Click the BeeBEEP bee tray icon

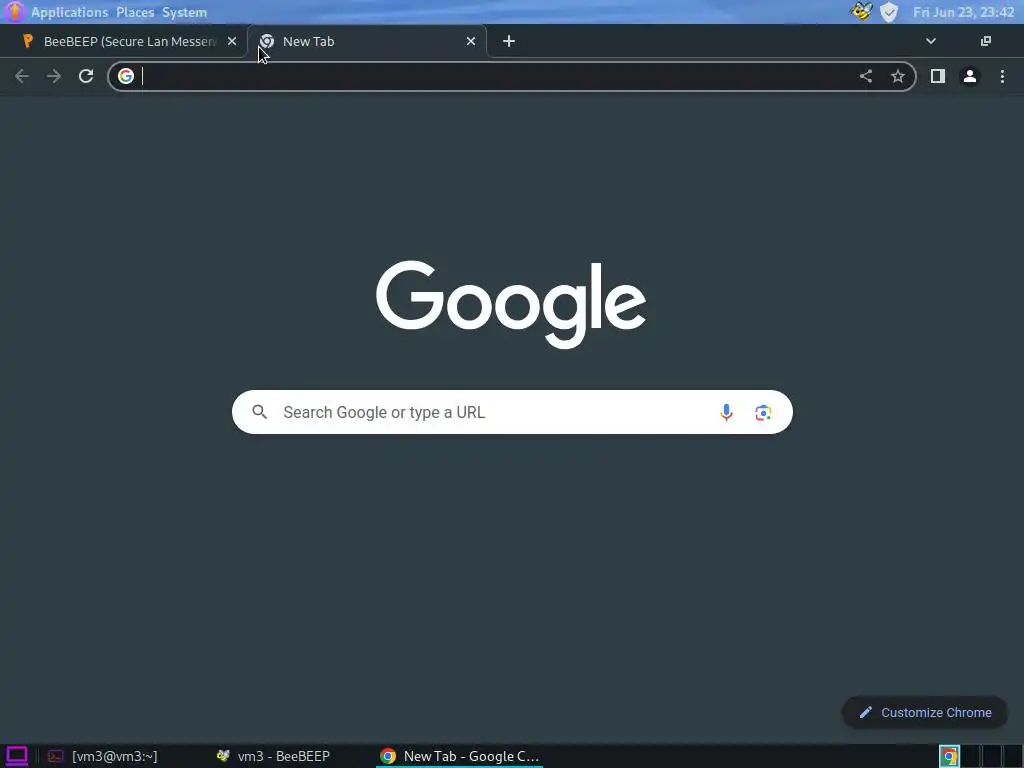(861, 12)
